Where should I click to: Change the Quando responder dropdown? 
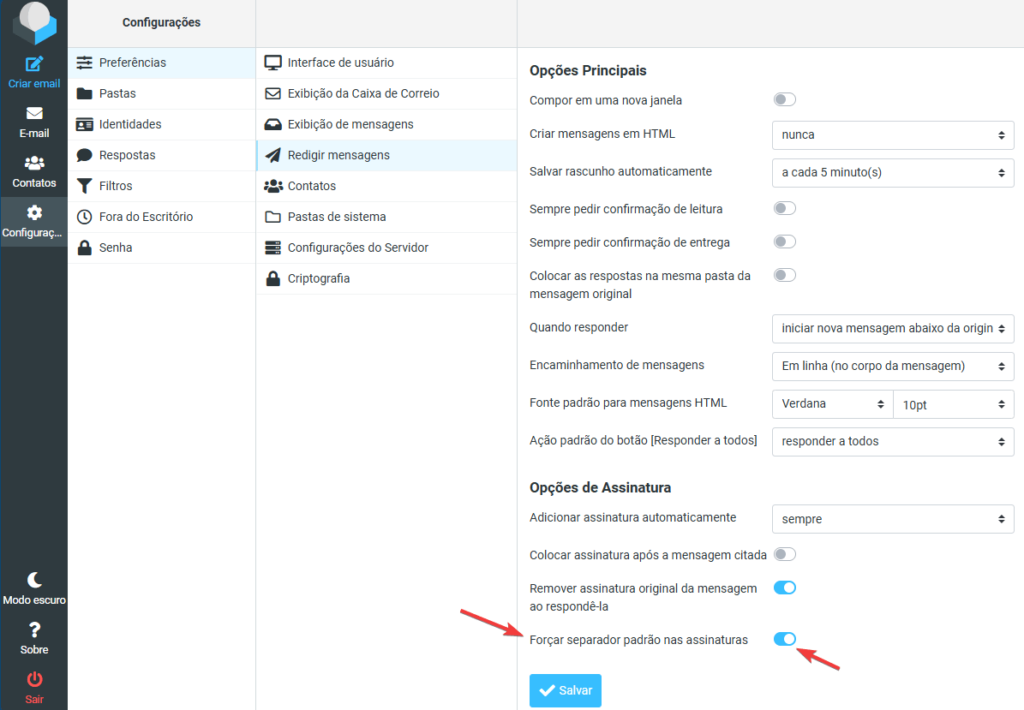(891, 328)
